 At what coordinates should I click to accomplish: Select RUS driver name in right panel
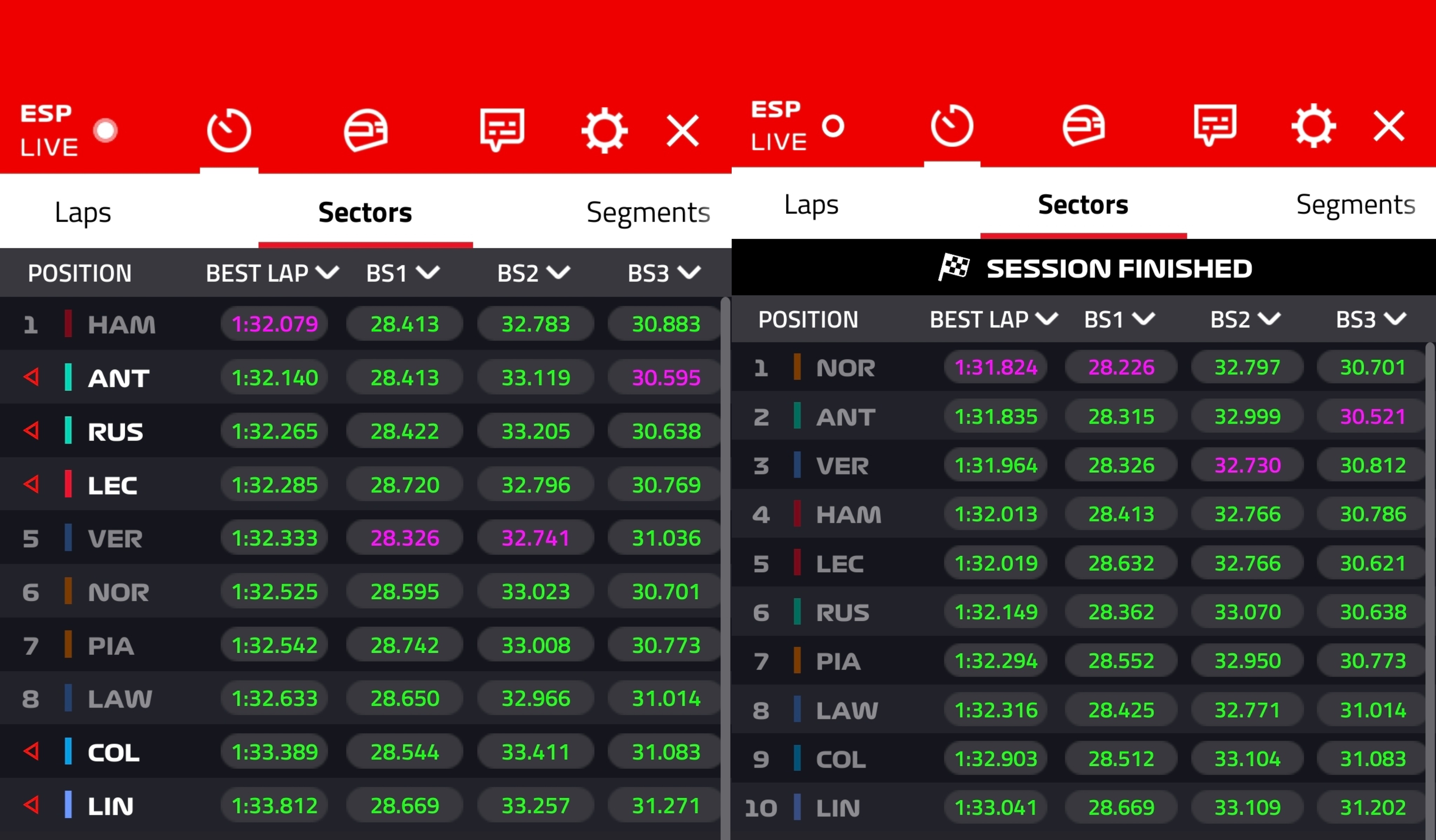click(x=843, y=613)
